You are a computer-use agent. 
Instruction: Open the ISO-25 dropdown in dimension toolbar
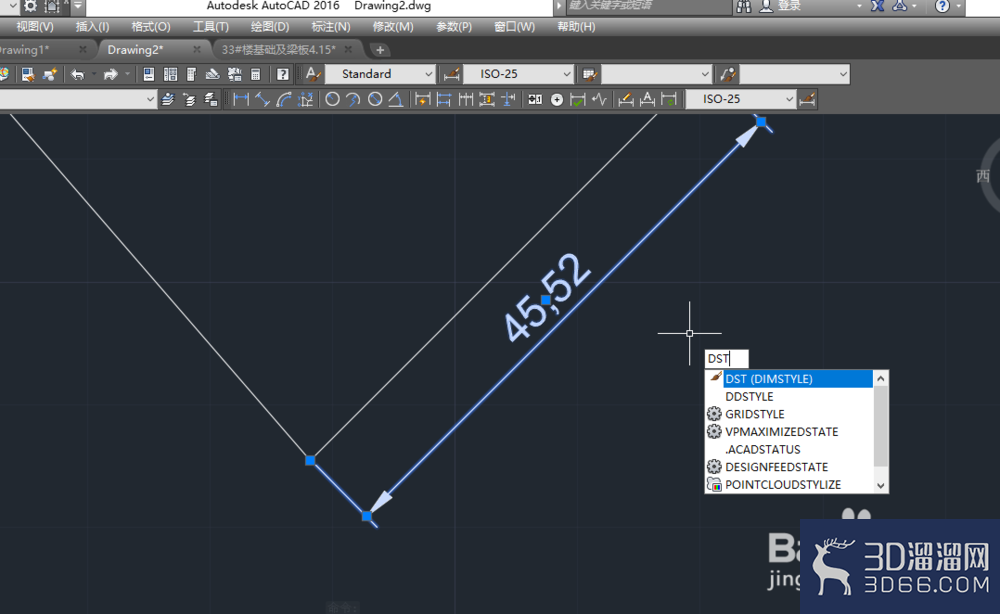coord(740,99)
